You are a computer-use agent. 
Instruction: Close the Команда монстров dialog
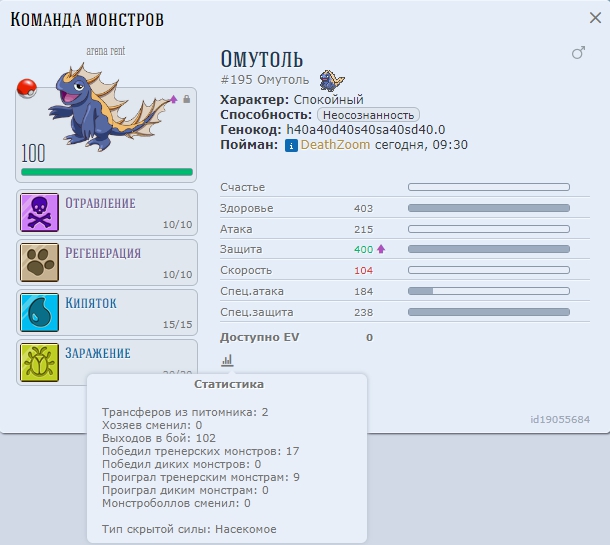coord(595,18)
